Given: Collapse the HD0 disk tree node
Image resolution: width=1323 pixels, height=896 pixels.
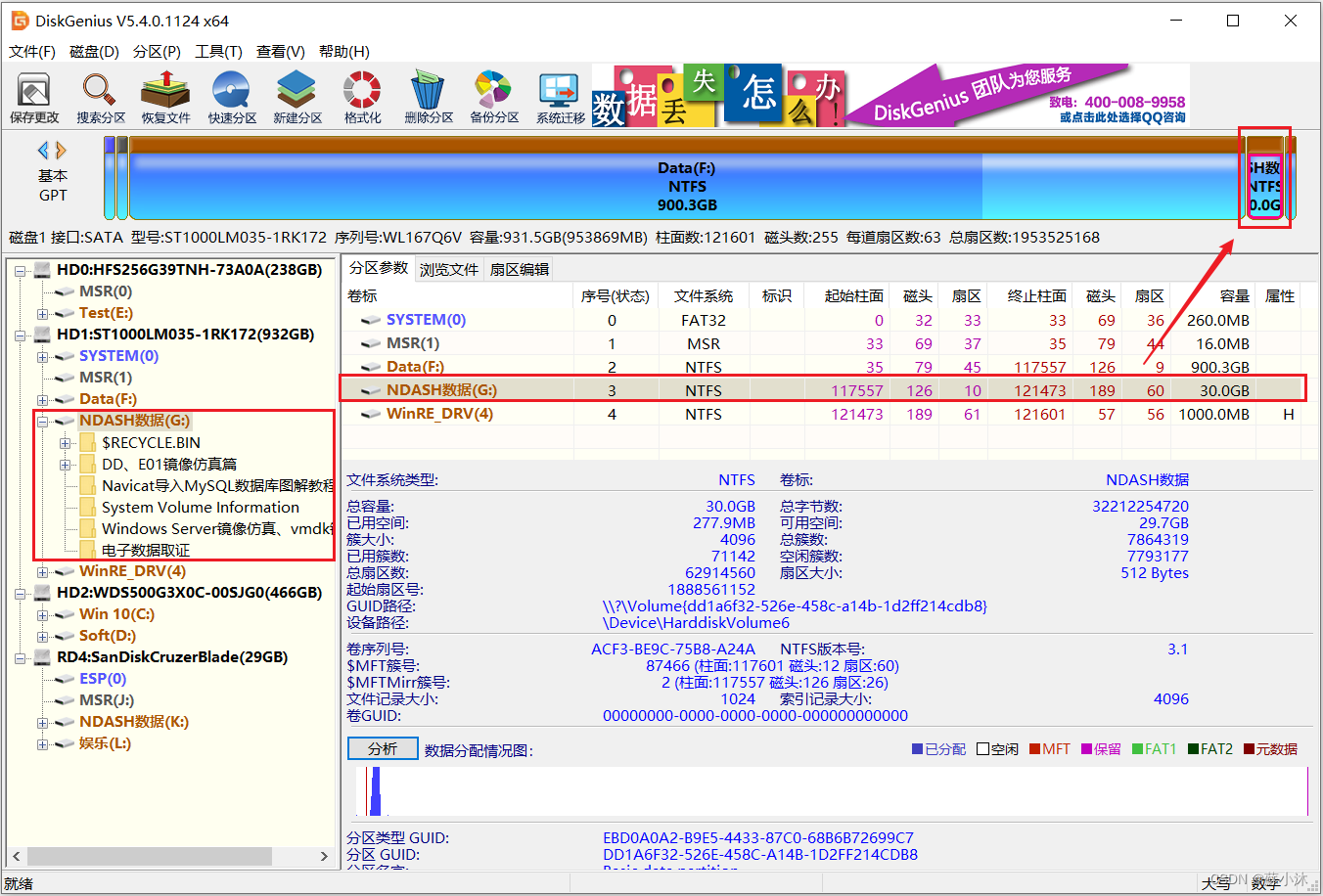Looking at the screenshot, I should point(21,270).
